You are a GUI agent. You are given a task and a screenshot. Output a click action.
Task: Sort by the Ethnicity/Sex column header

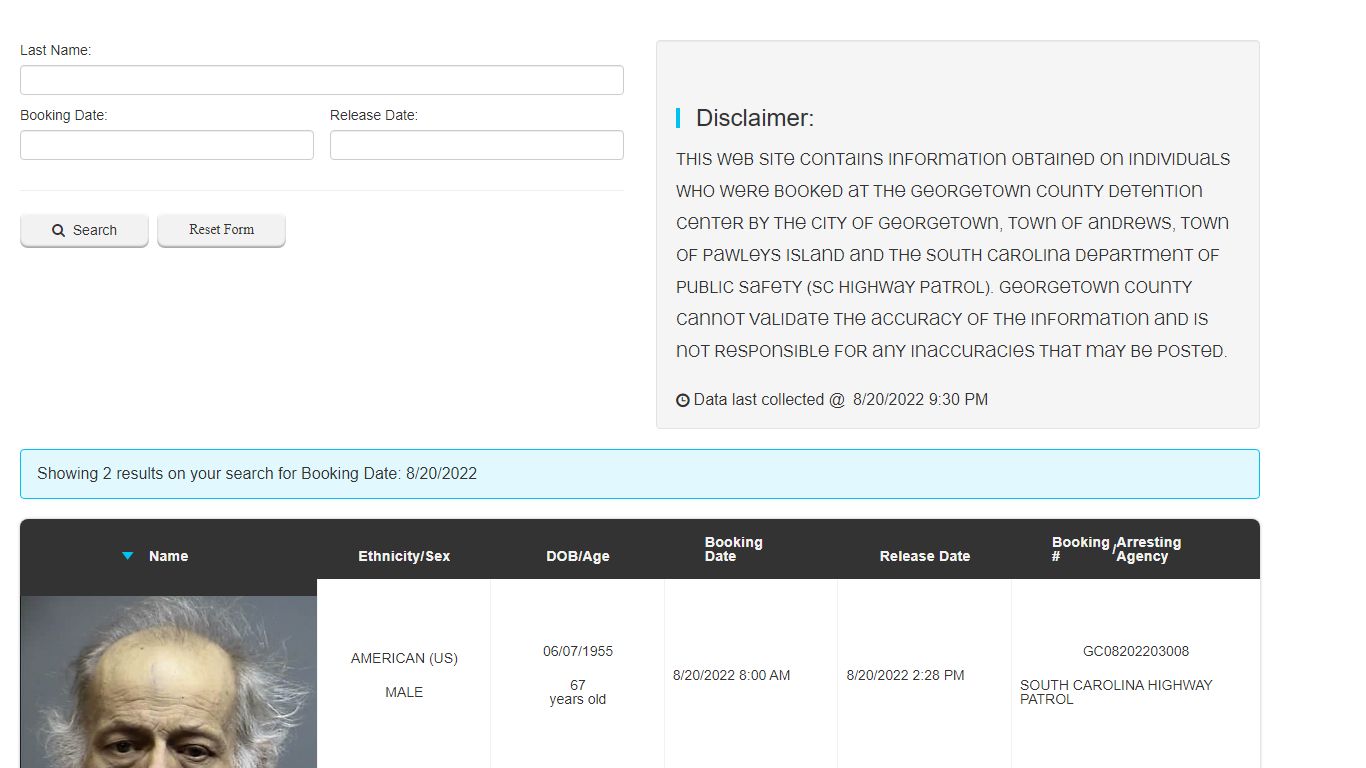pos(404,556)
